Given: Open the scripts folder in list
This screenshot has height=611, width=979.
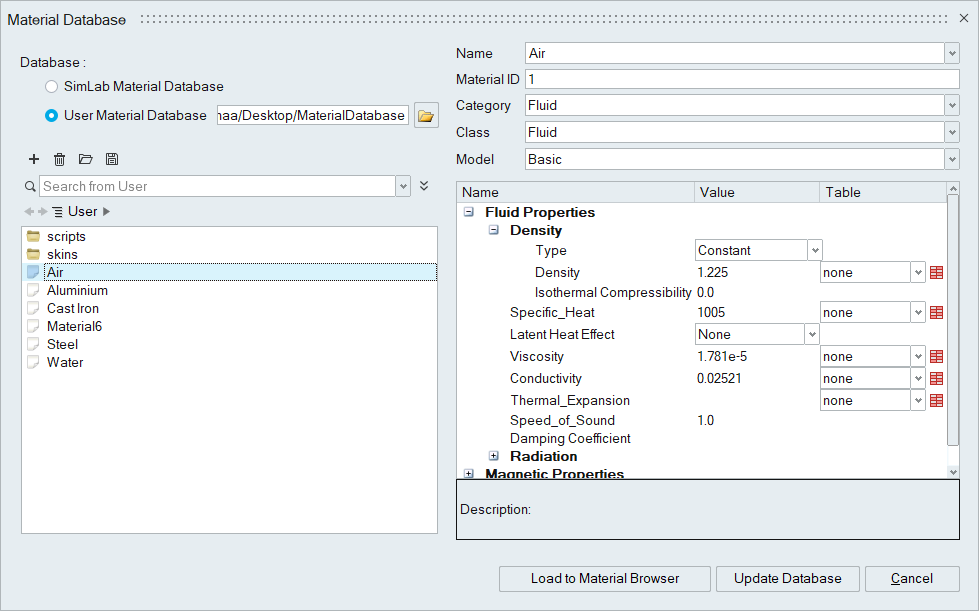Looking at the screenshot, I should click(66, 237).
